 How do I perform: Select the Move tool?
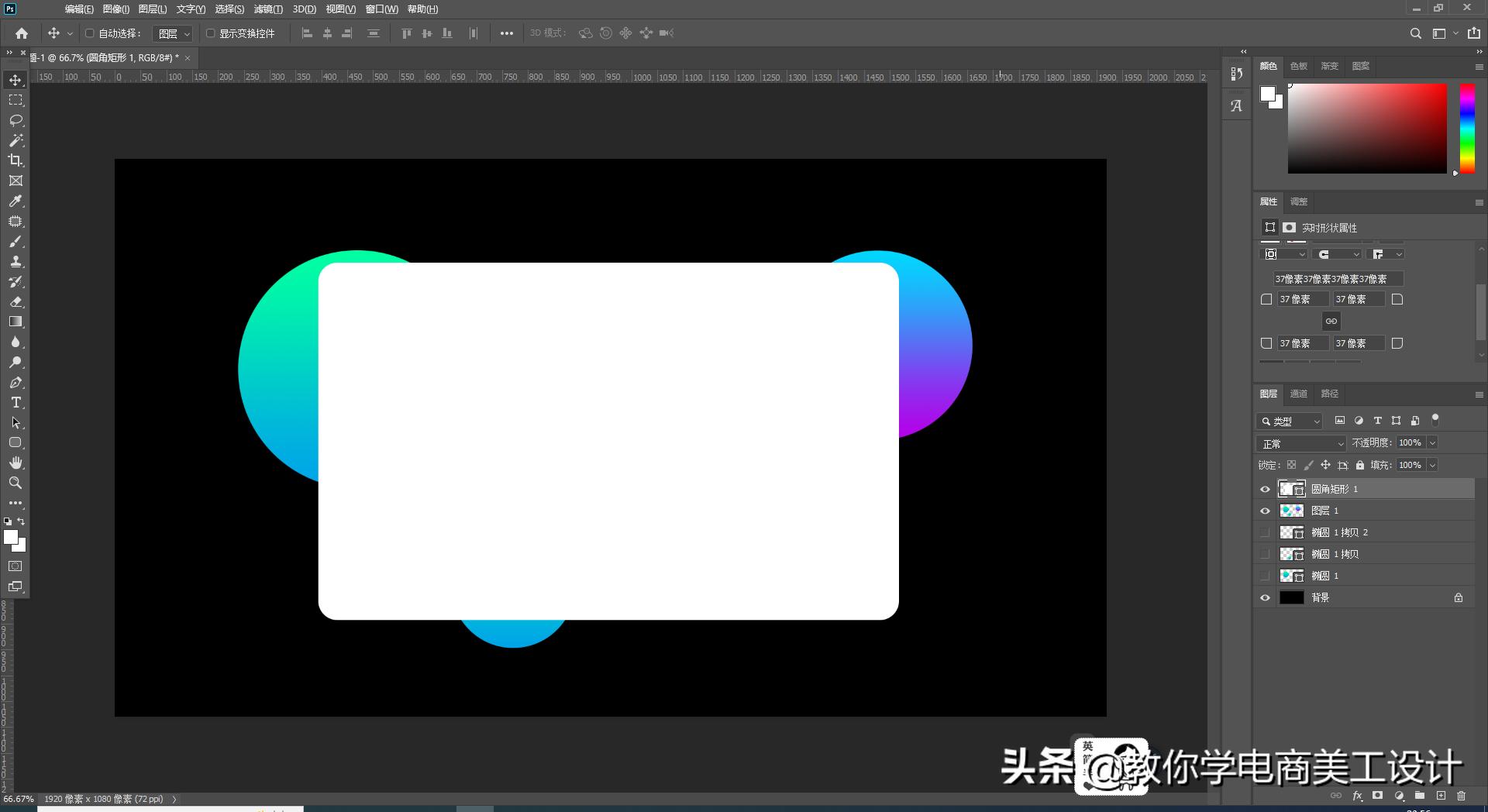[x=15, y=79]
